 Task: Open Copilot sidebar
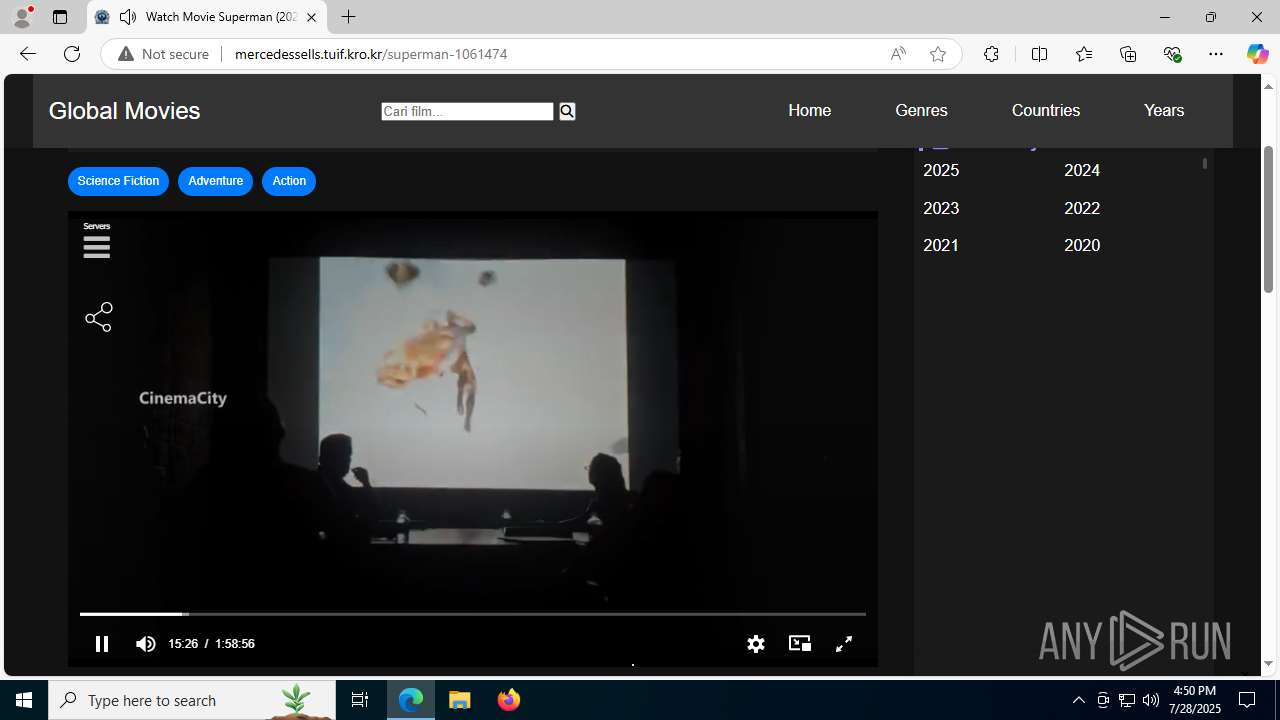coord(1257,54)
